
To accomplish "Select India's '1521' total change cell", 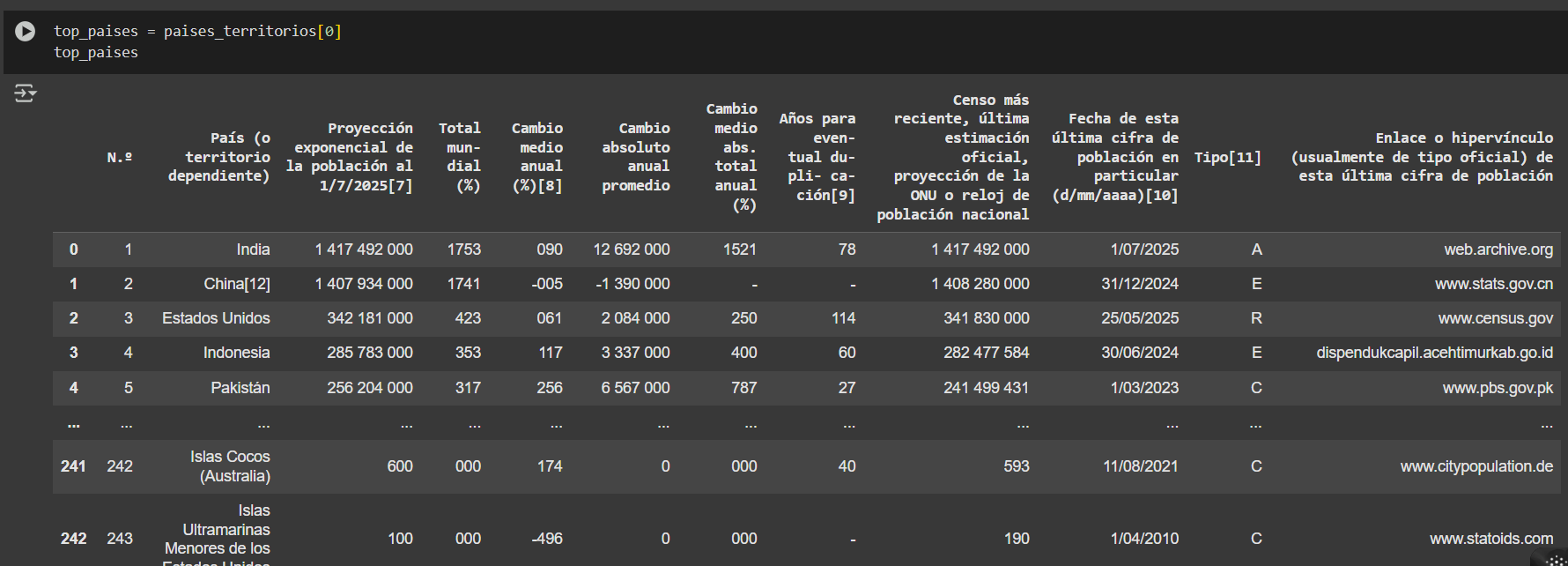I will (x=740, y=249).
